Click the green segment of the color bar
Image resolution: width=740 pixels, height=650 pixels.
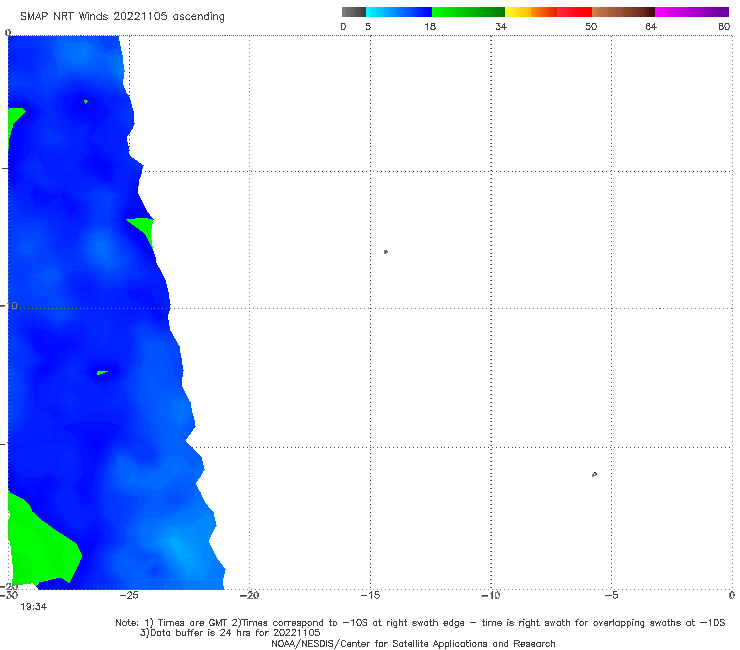click(468, 12)
